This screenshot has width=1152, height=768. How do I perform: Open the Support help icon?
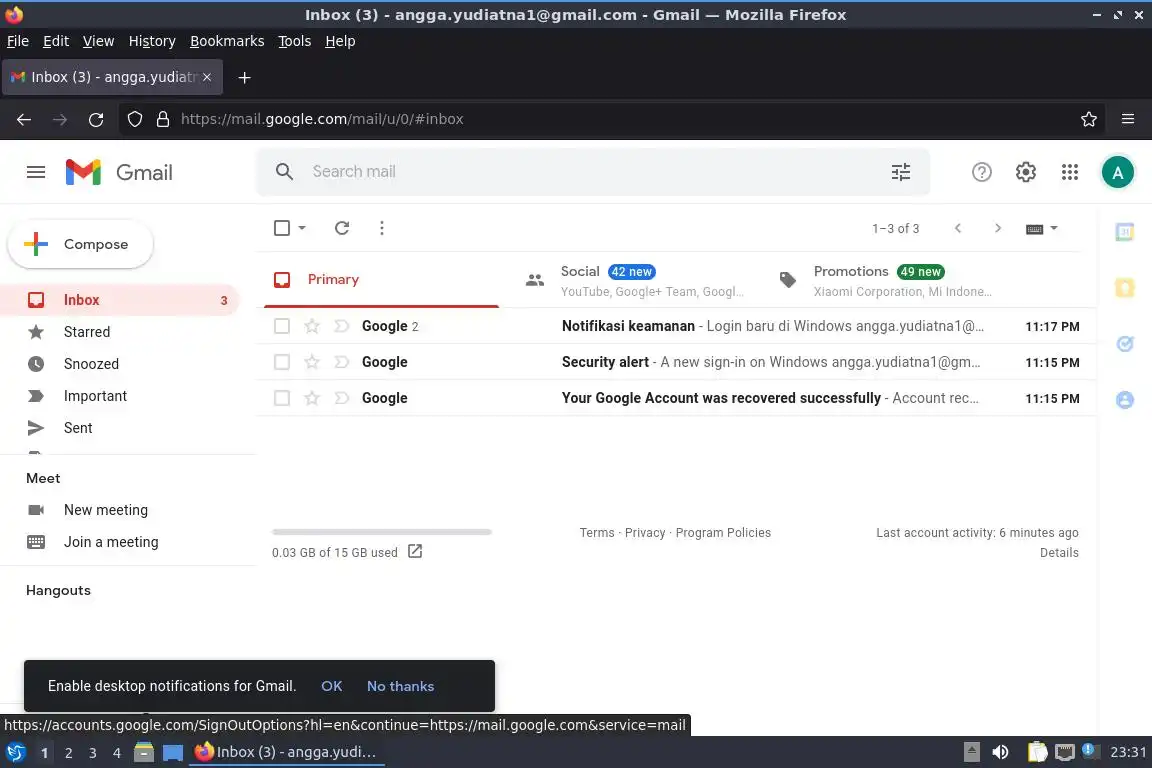(x=982, y=172)
